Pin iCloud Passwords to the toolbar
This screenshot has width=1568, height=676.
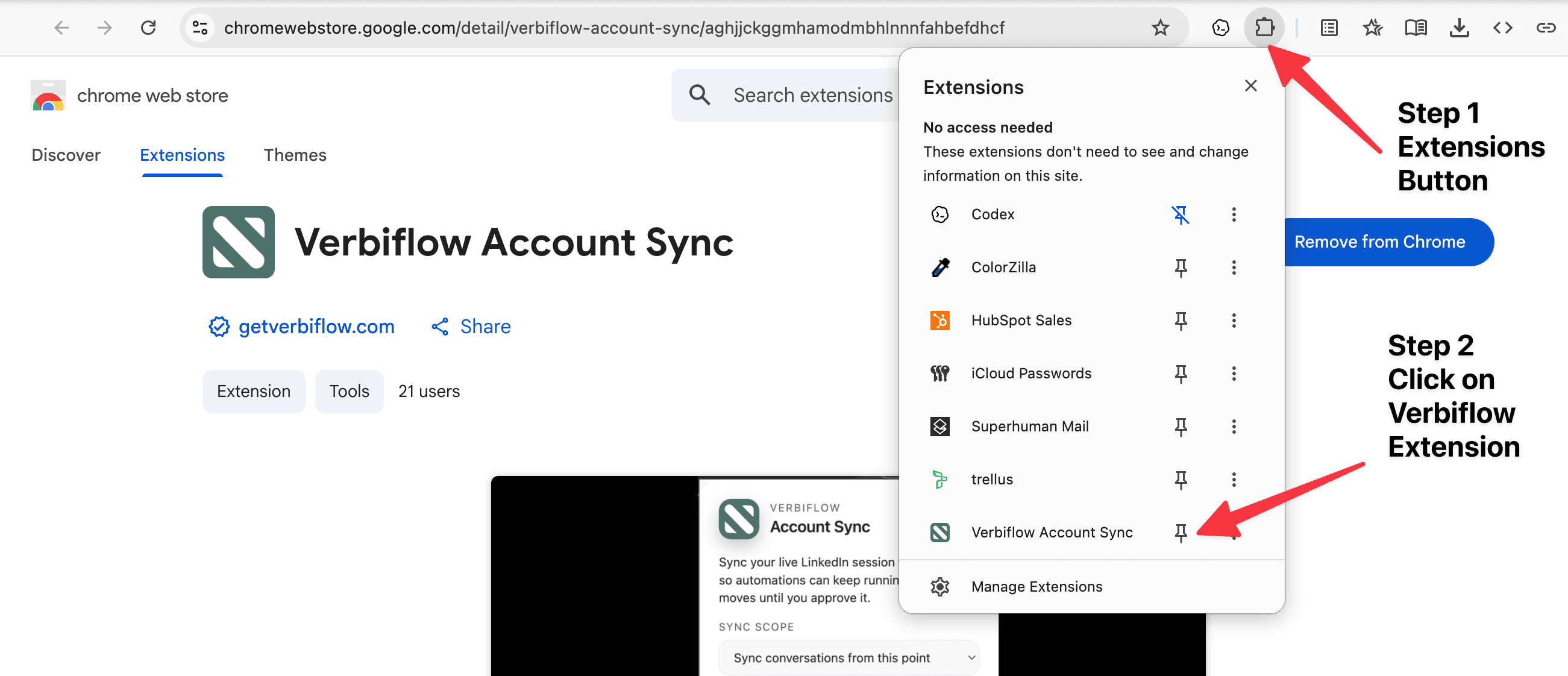1181,373
